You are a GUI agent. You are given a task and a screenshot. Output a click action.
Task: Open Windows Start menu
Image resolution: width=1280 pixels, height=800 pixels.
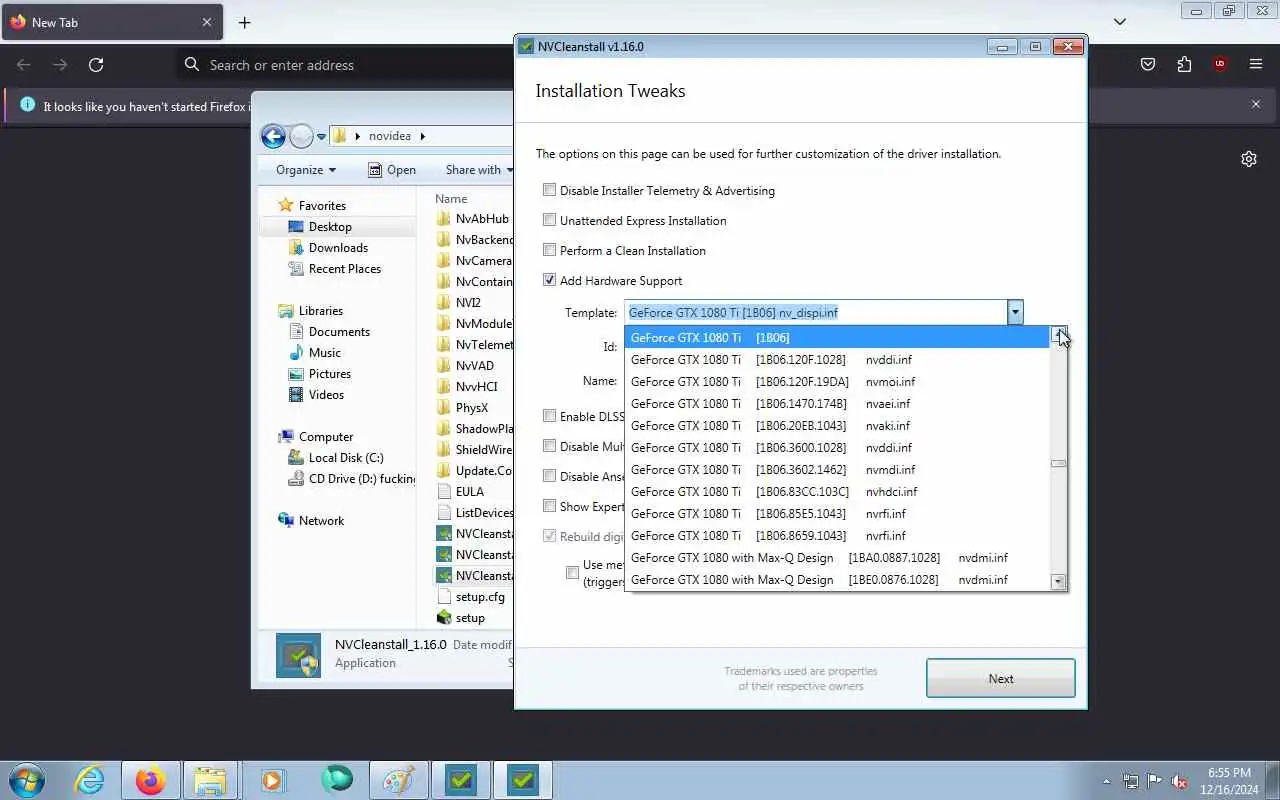click(28, 779)
